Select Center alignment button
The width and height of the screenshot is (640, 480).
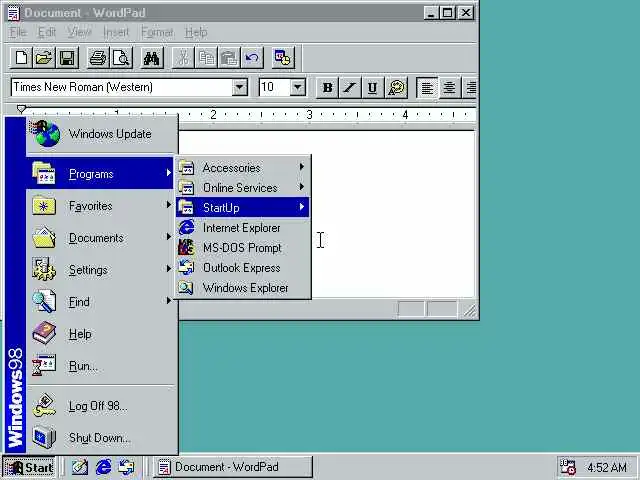[x=449, y=87]
